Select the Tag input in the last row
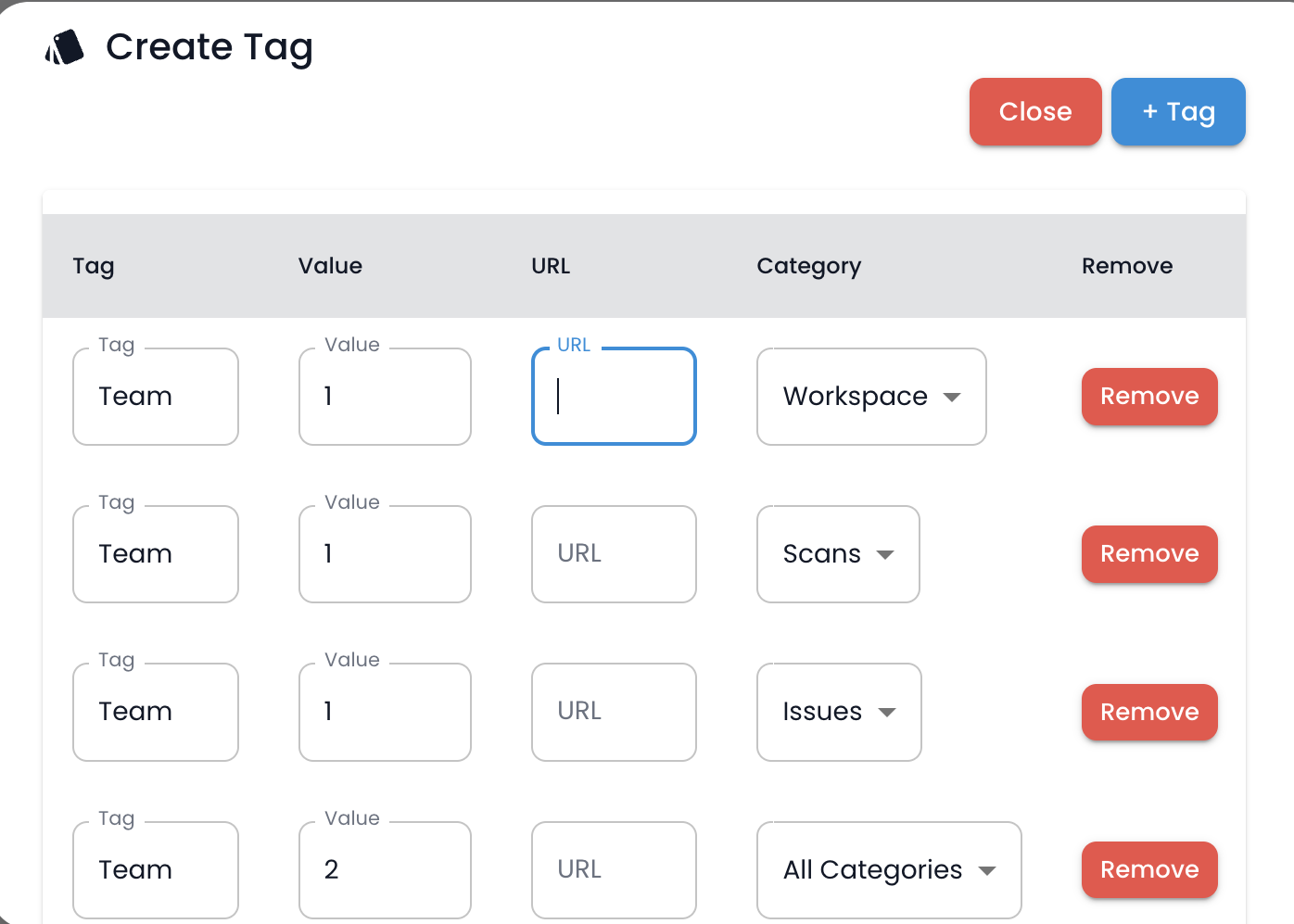Viewport: 1294px width, 924px height. pos(155,869)
